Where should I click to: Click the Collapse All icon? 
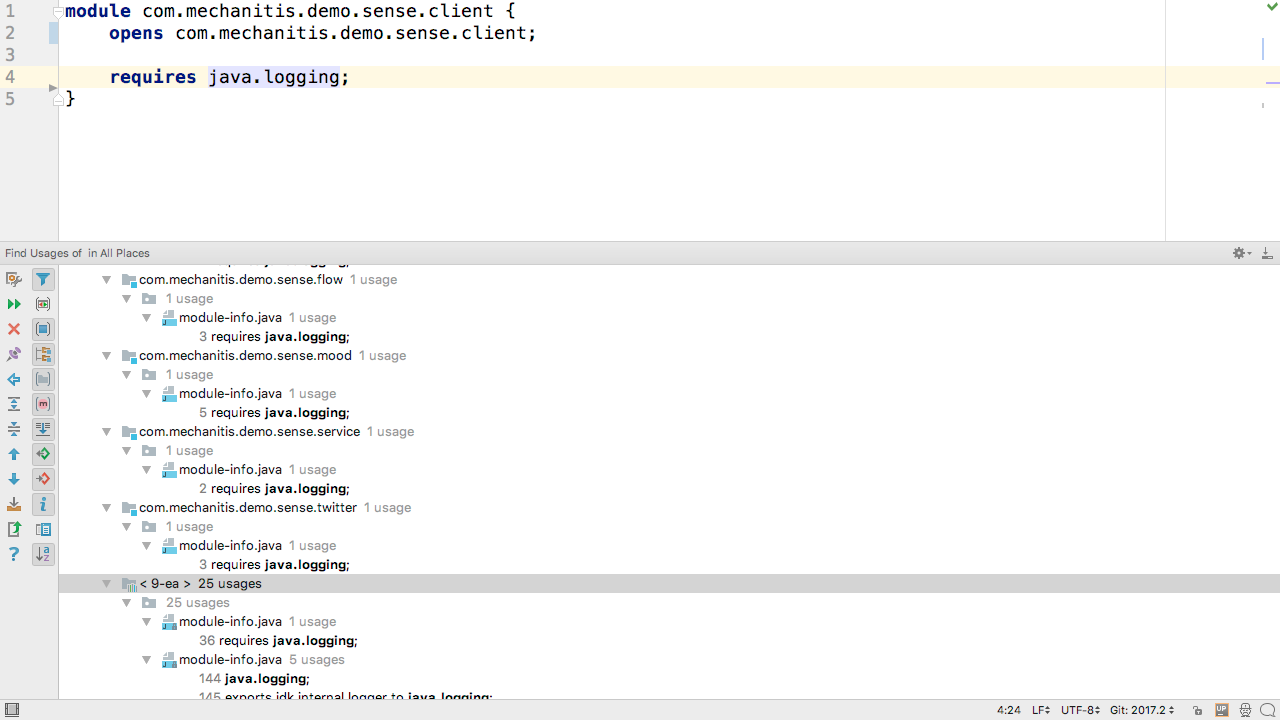click(x=14, y=429)
